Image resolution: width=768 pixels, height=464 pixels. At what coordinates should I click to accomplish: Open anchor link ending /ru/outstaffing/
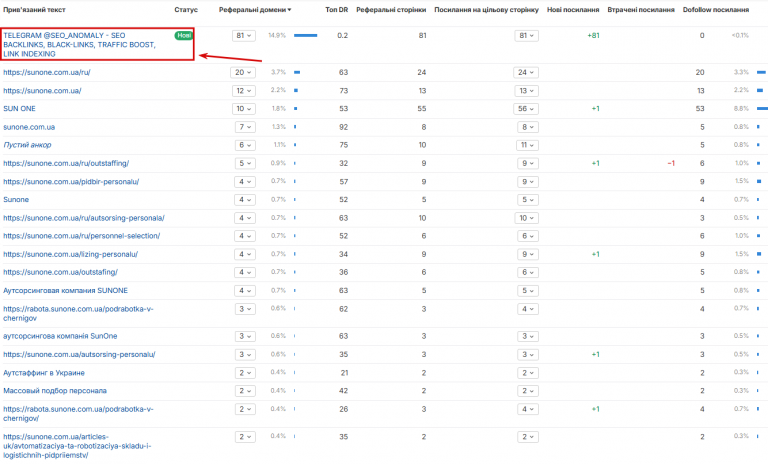pos(66,164)
